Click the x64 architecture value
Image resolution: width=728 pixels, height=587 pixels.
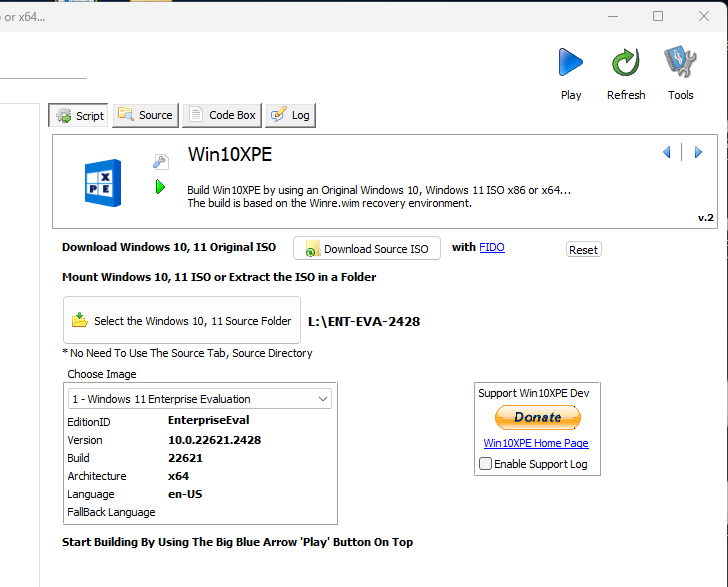pos(178,476)
